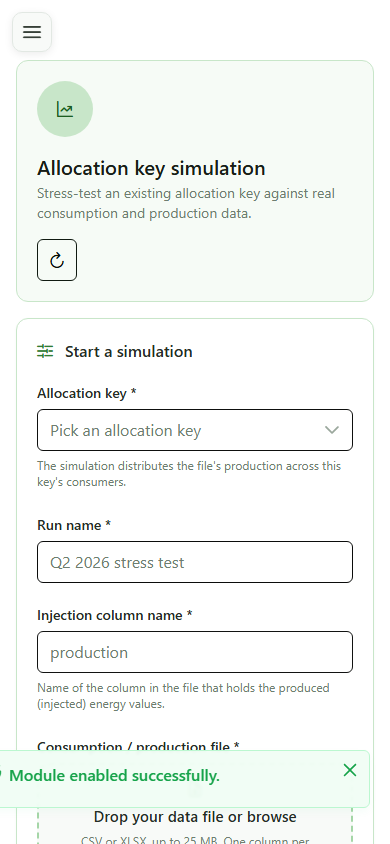Click the injection column helper text
This screenshot has height=844, width=390.
tap(183, 695)
